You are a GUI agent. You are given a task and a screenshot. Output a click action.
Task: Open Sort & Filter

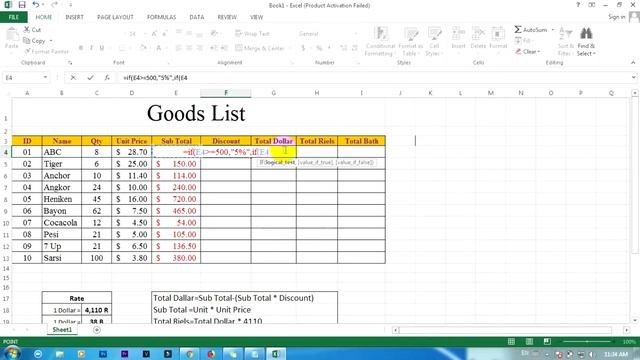[565, 41]
